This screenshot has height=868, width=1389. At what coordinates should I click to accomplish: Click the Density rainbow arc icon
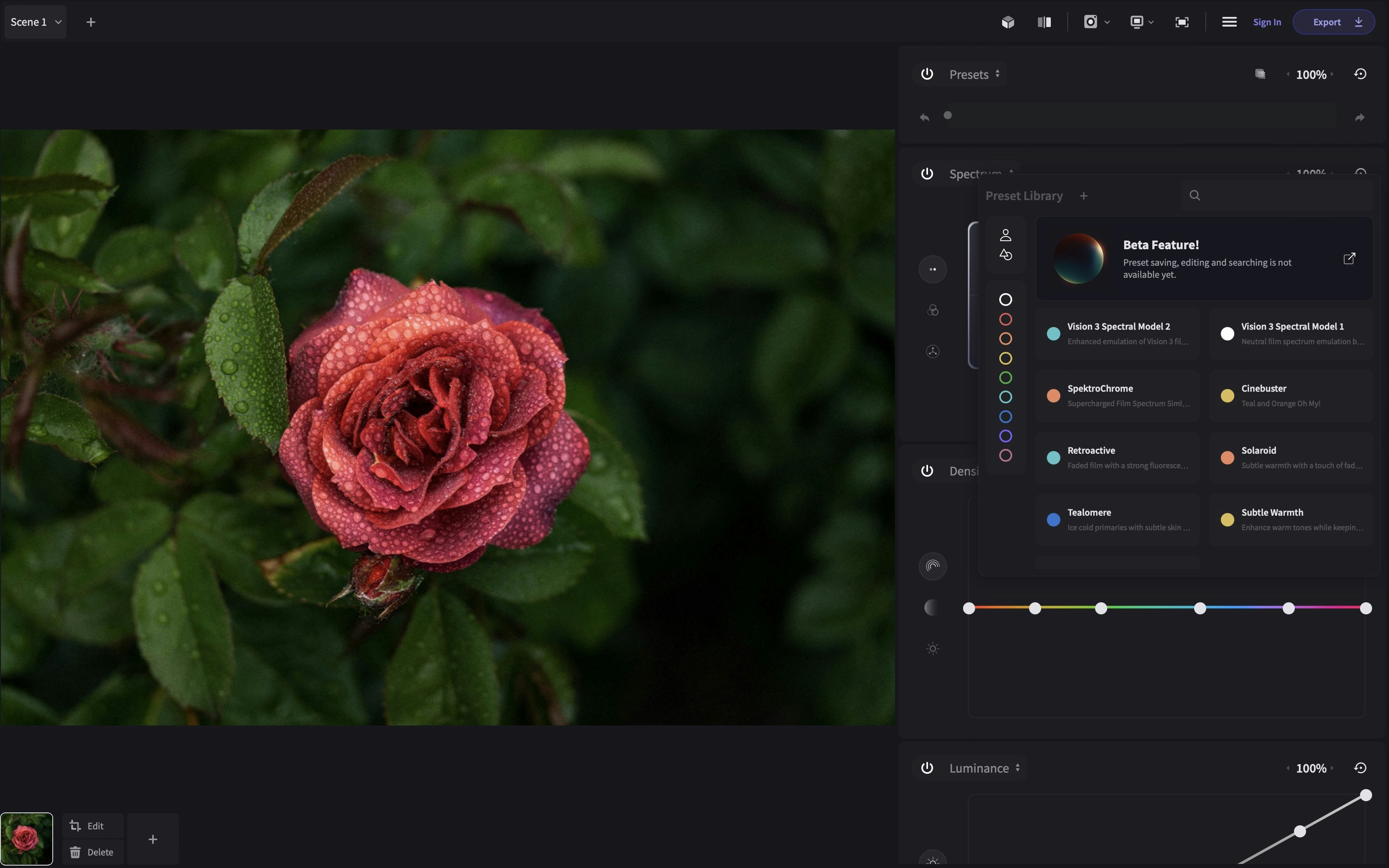[x=933, y=566]
